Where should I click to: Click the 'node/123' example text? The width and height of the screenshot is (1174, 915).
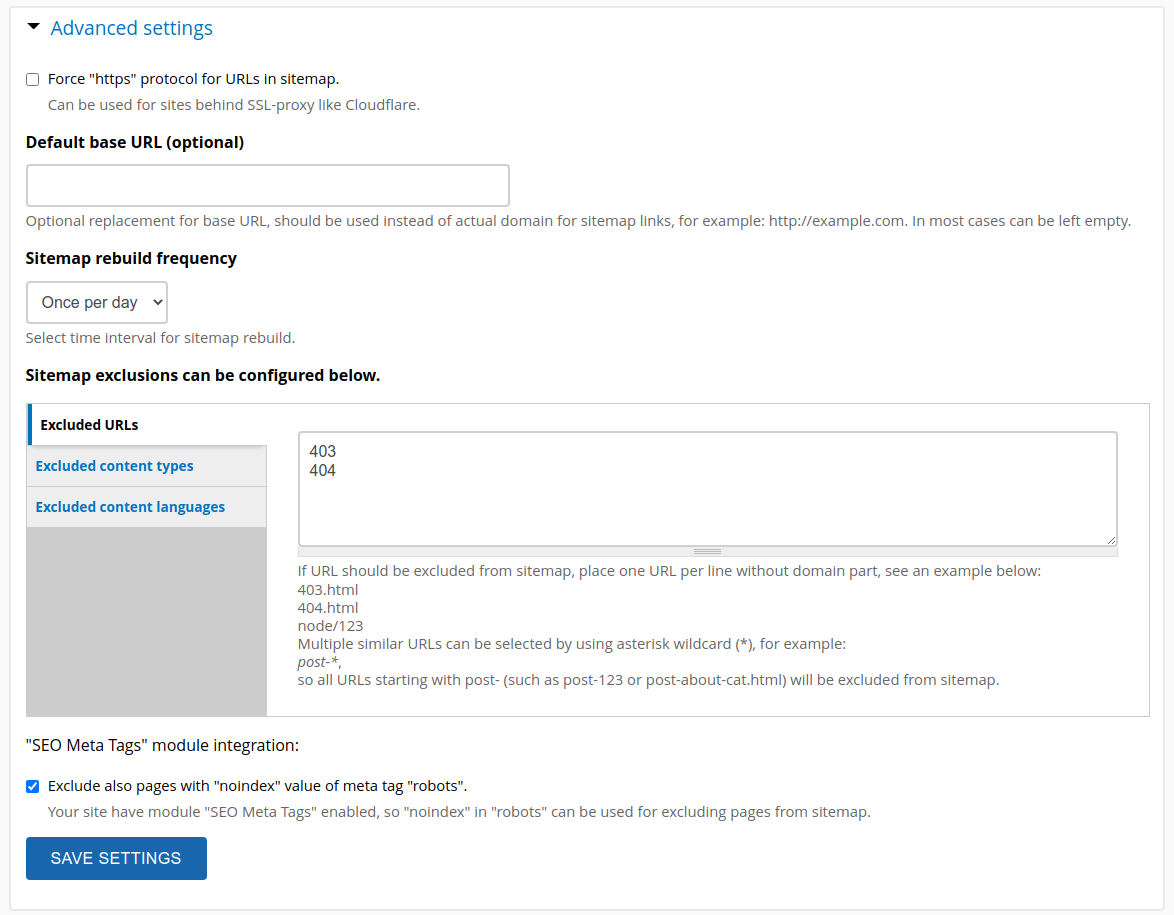tap(330, 626)
